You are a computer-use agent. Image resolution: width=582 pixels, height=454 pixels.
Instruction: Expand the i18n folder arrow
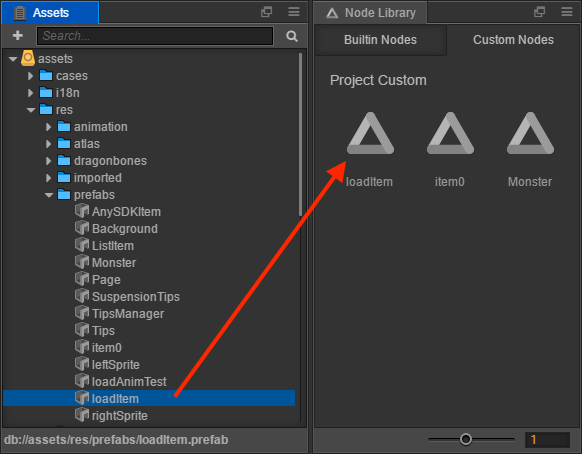pos(30,93)
